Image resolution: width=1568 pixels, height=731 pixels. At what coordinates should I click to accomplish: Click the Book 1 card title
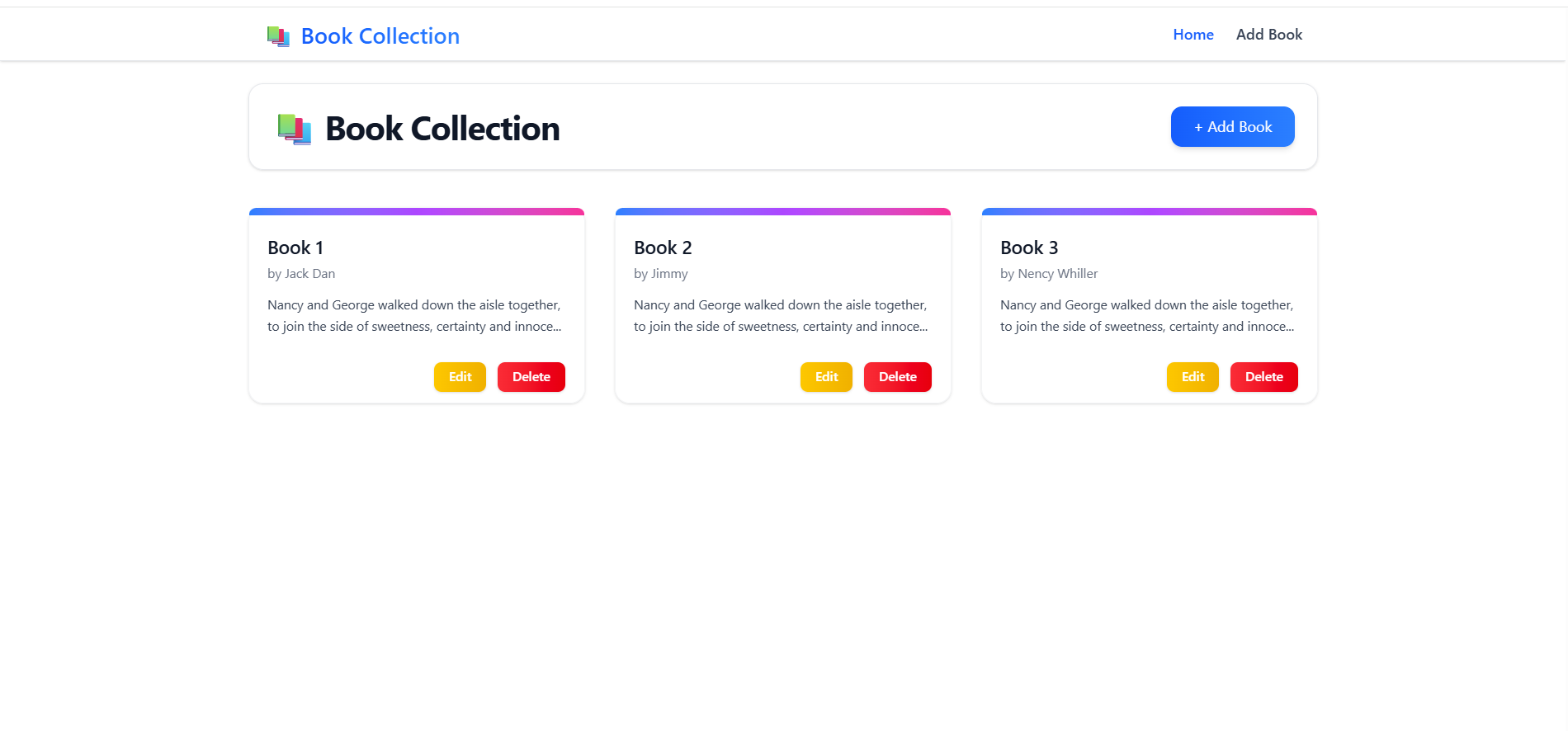(x=295, y=247)
